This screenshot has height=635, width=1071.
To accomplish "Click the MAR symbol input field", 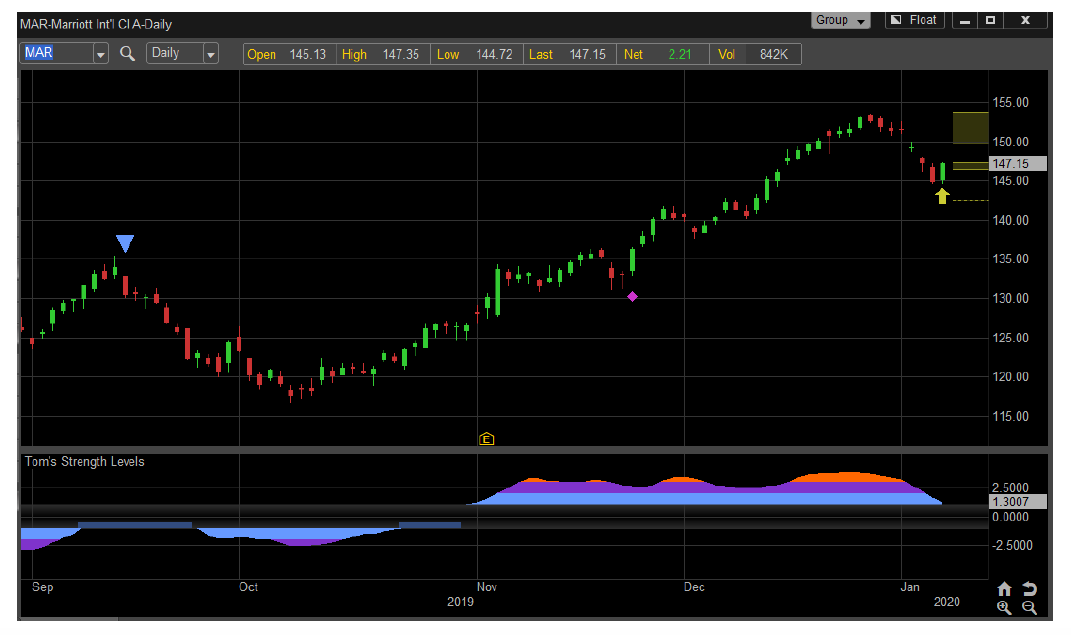I will 57,53.
